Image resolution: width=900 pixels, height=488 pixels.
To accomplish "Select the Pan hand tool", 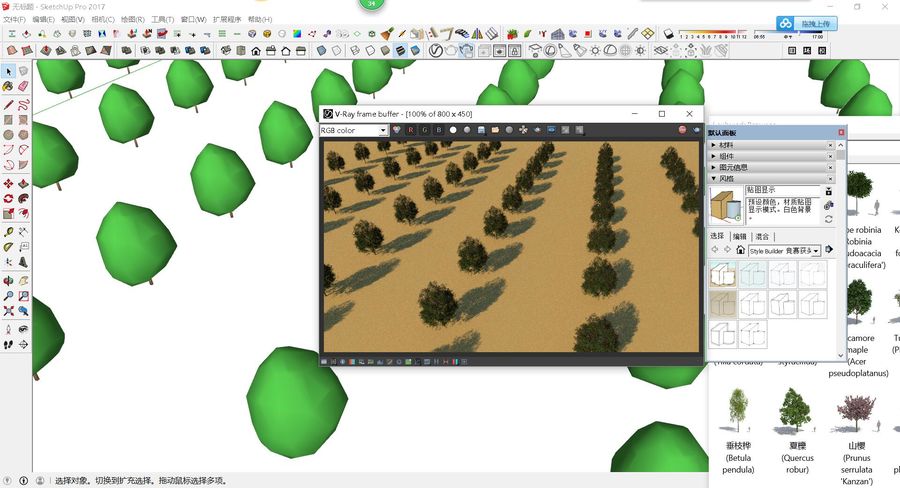I will pos(23,281).
